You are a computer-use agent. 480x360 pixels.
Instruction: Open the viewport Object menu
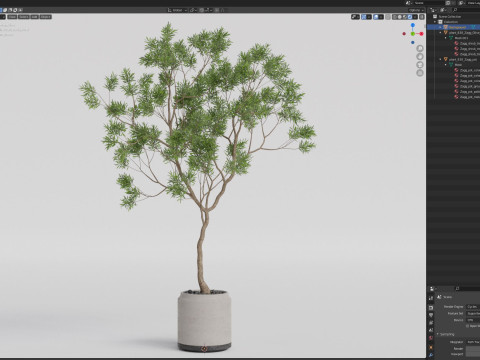(46, 17)
